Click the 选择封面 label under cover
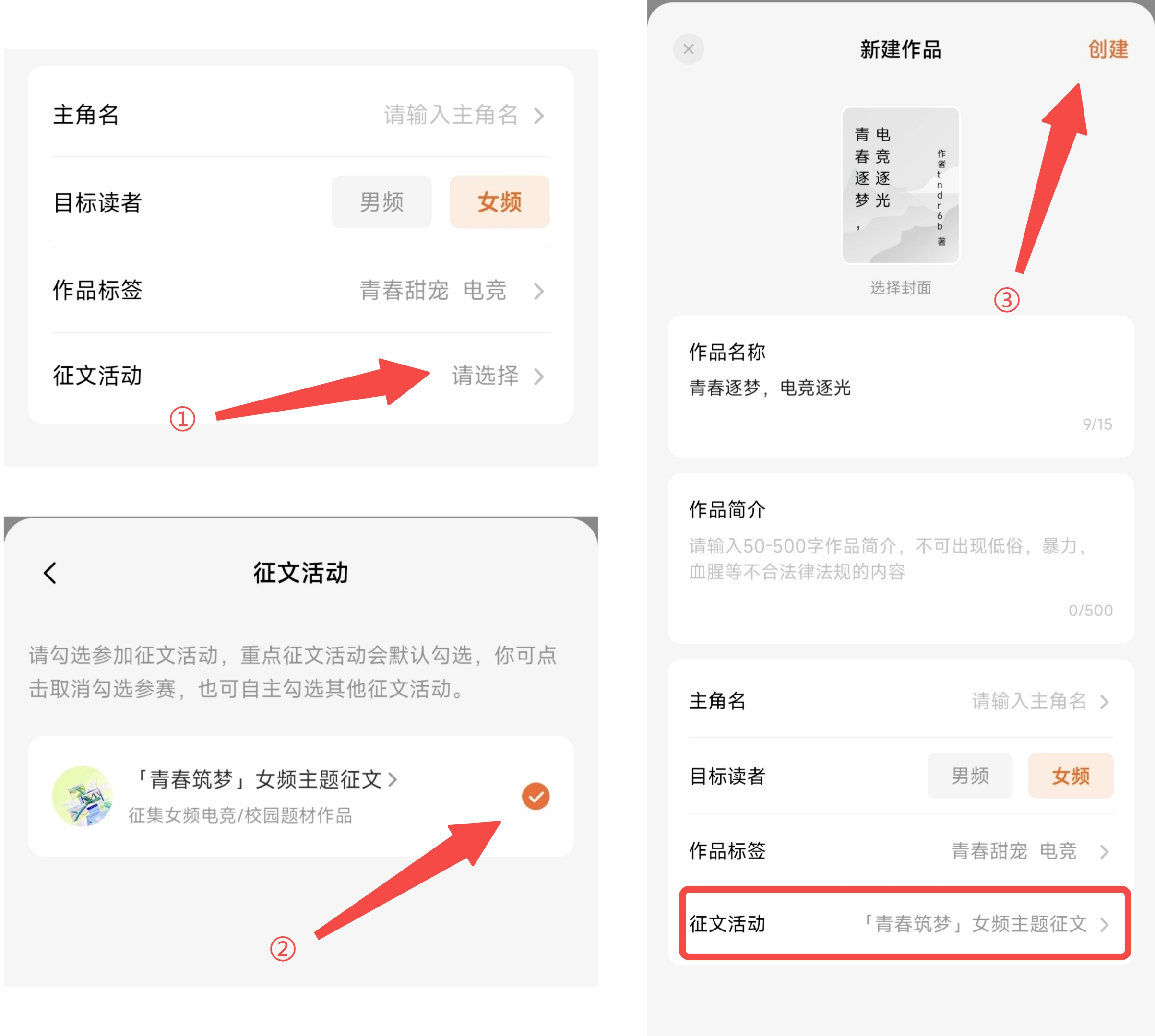 pyautogui.click(x=900, y=287)
